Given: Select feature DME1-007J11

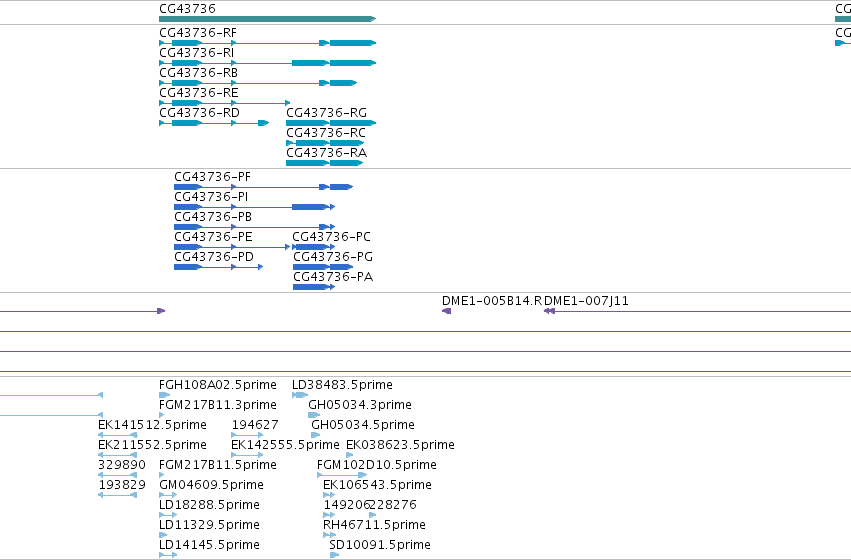Looking at the screenshot, I should [x=697, y=311].
